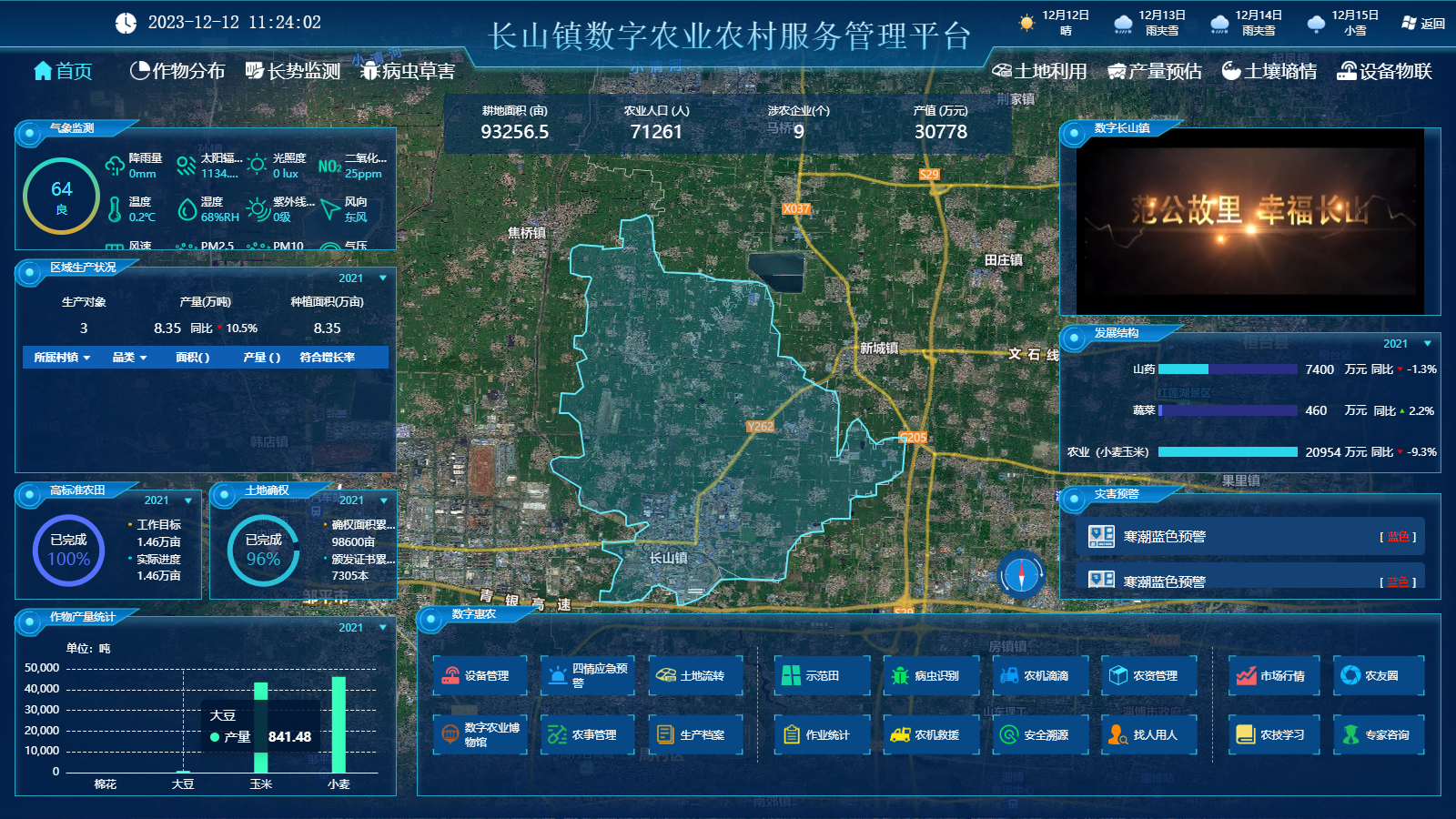Click the light intensity 光照度 icon
The width and height of the screenshot is (1456, 819).
(258, 166)
